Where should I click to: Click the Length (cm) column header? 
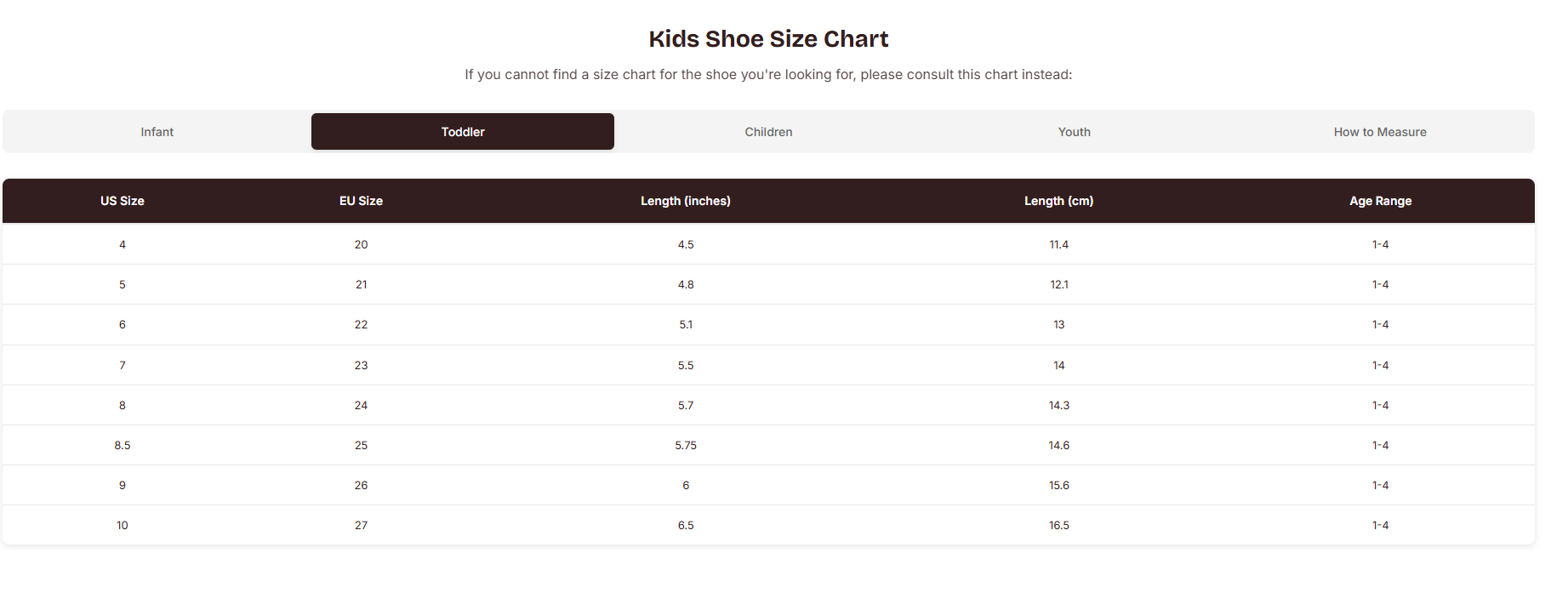[1058, 201]
